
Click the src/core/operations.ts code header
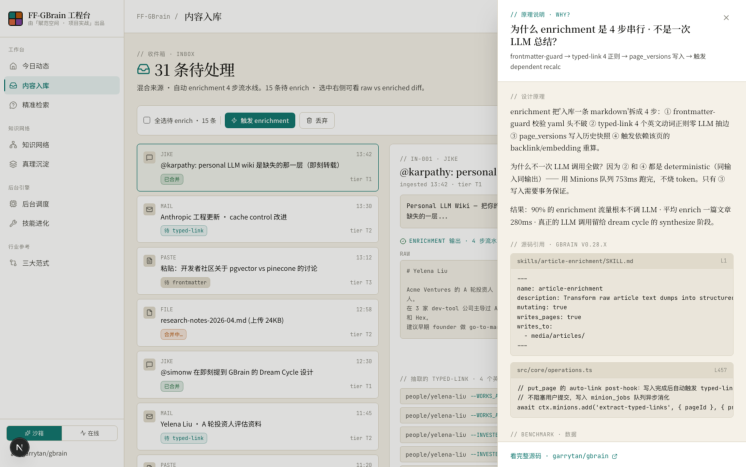(x=621, y=370)
